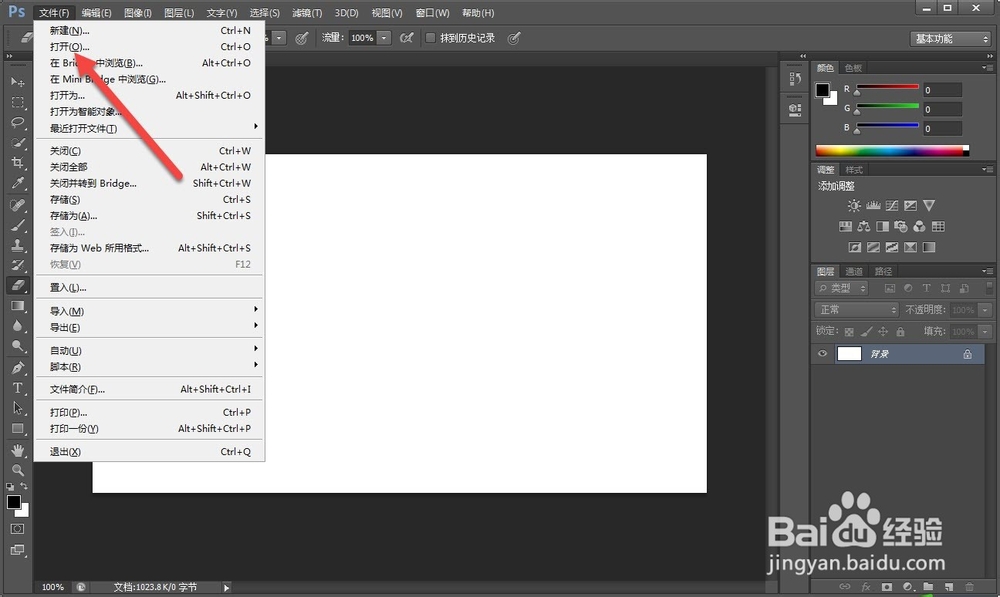Open the 类型 layer filter dropdown

click(842, 288)
